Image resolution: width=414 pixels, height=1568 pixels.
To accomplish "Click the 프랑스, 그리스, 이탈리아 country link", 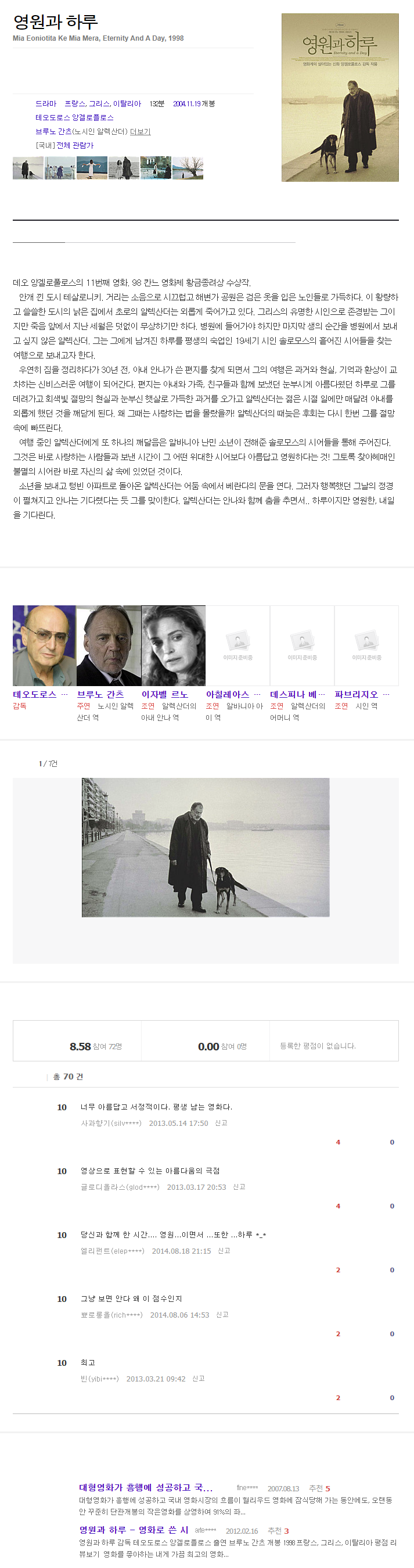I will click(x=103, y=103).
